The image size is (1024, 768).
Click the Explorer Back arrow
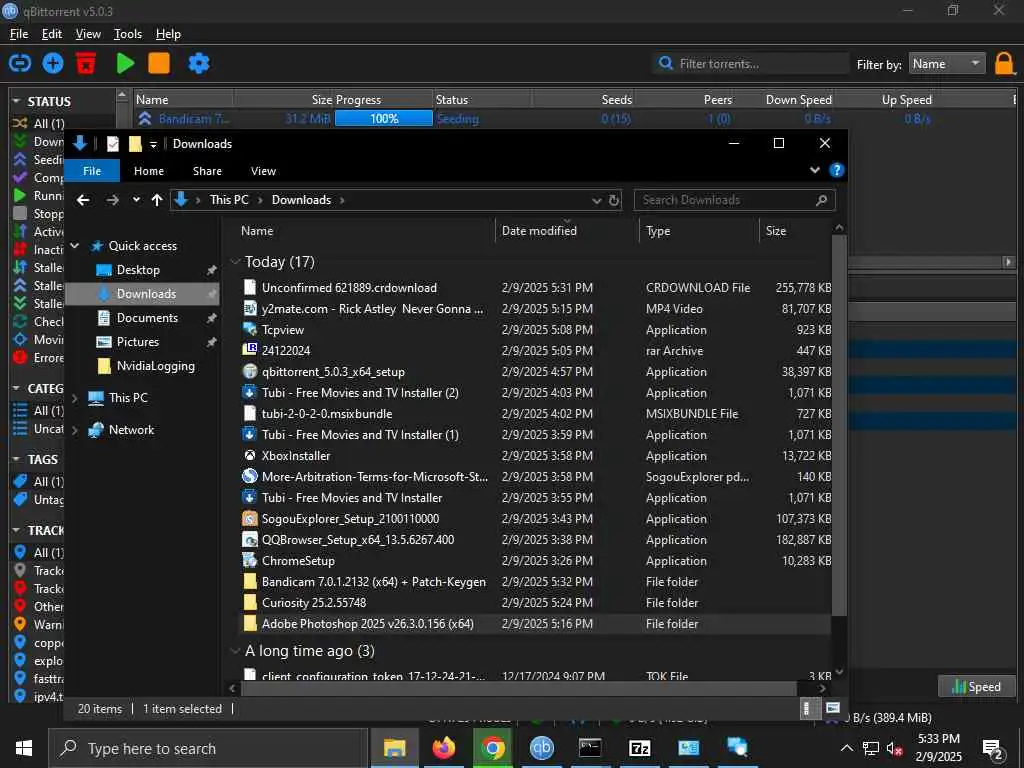tap(83, 200)
